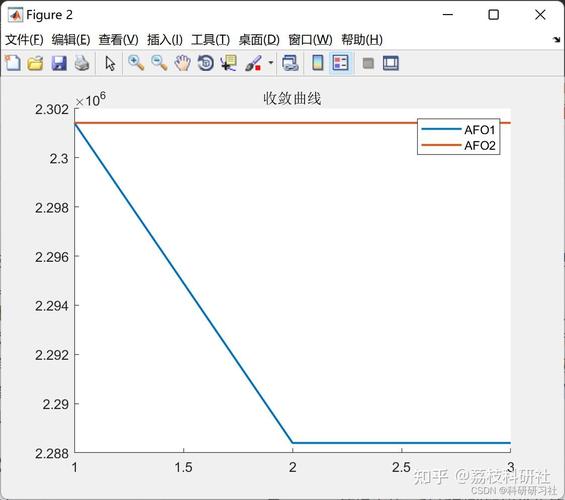Click the y-axis label 2.296
Viewport: 565px width, 500px height.
[x=52, y=257]
